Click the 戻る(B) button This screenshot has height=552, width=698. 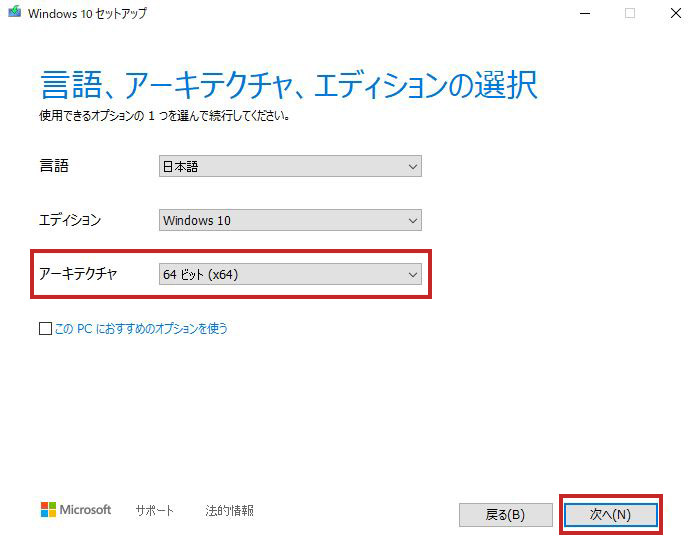(506, 515)
